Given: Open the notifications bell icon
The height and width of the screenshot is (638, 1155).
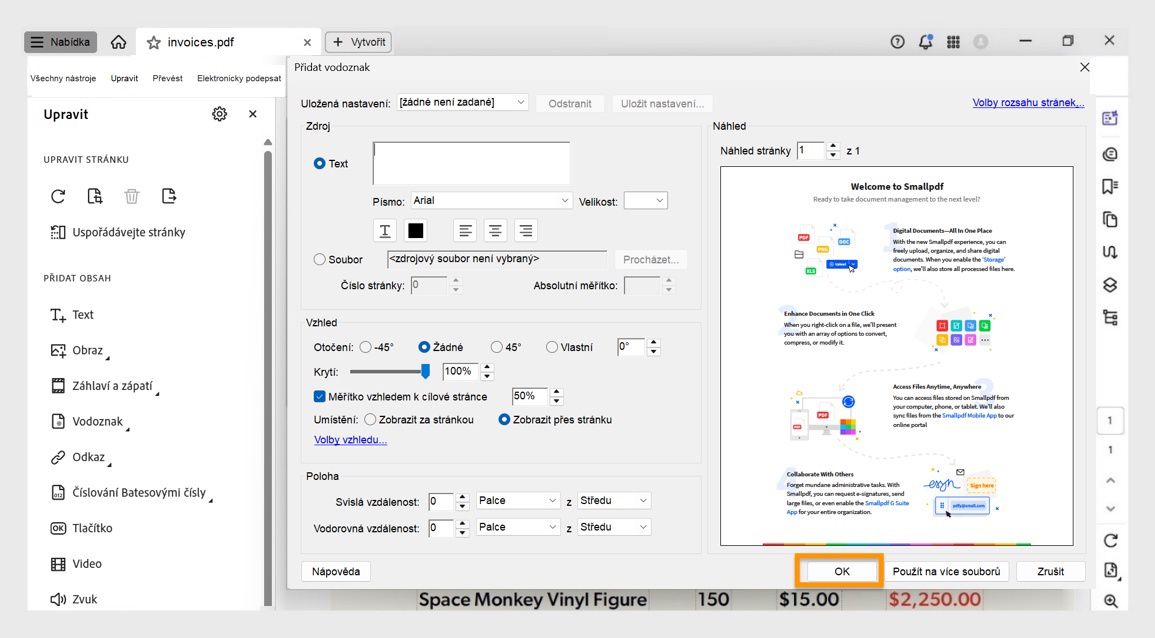Looking at the screenshot, I should [x=926, y=42].
